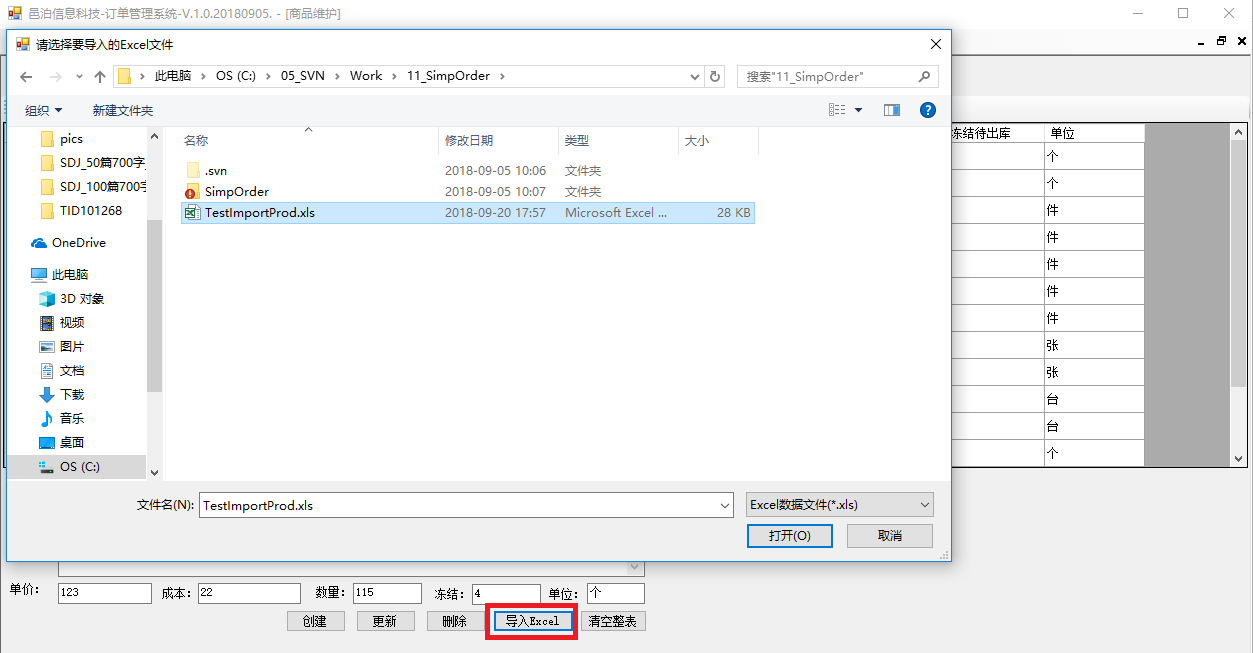Click Work in the address breadcrumb

point(366,76)
